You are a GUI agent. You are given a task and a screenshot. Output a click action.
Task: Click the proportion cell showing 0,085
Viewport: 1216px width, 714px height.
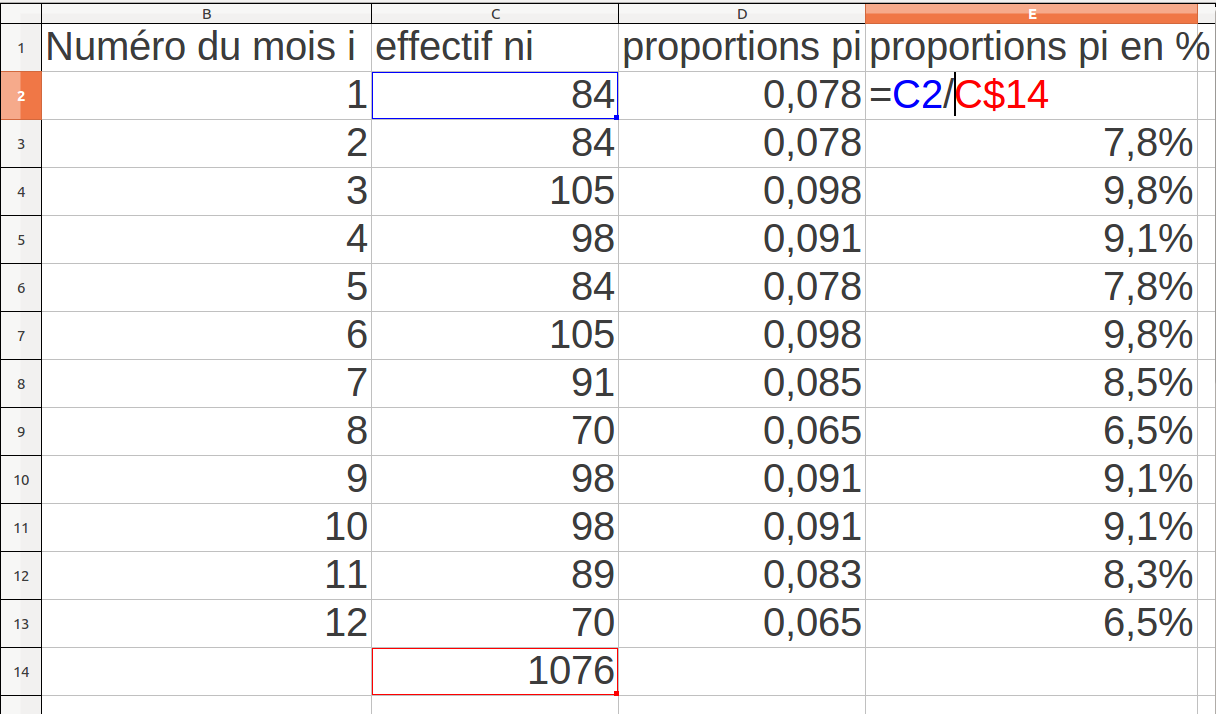pyautogui.click(x=742, y=383)
